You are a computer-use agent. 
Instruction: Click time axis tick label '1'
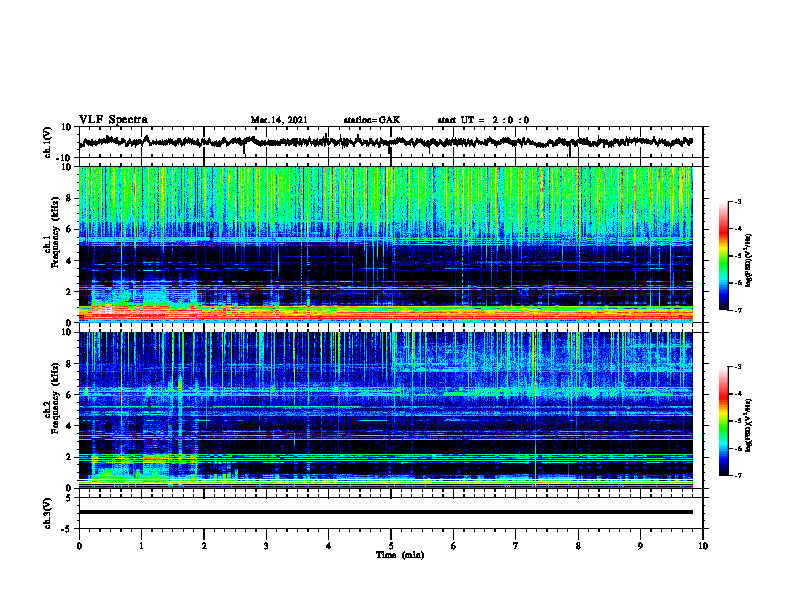click(141, 546)
